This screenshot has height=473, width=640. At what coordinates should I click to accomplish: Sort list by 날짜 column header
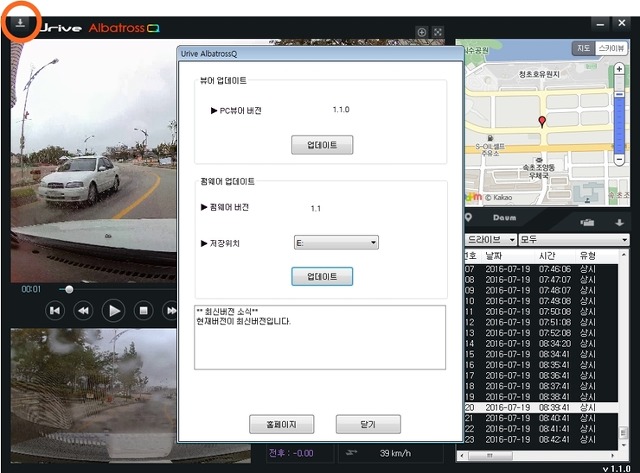click(x=508, y=256)
